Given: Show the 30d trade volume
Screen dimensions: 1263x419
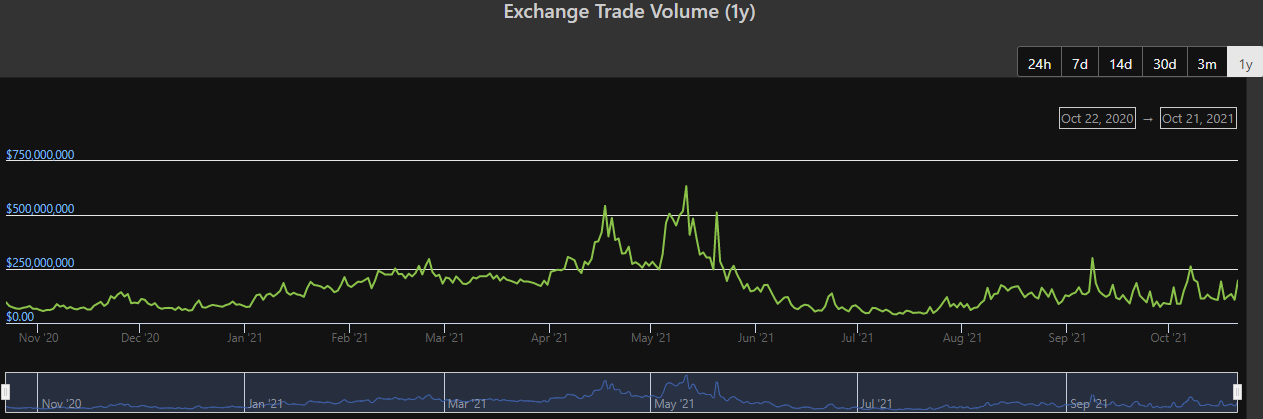Looking at the screenshot, I should [1164, 63].
